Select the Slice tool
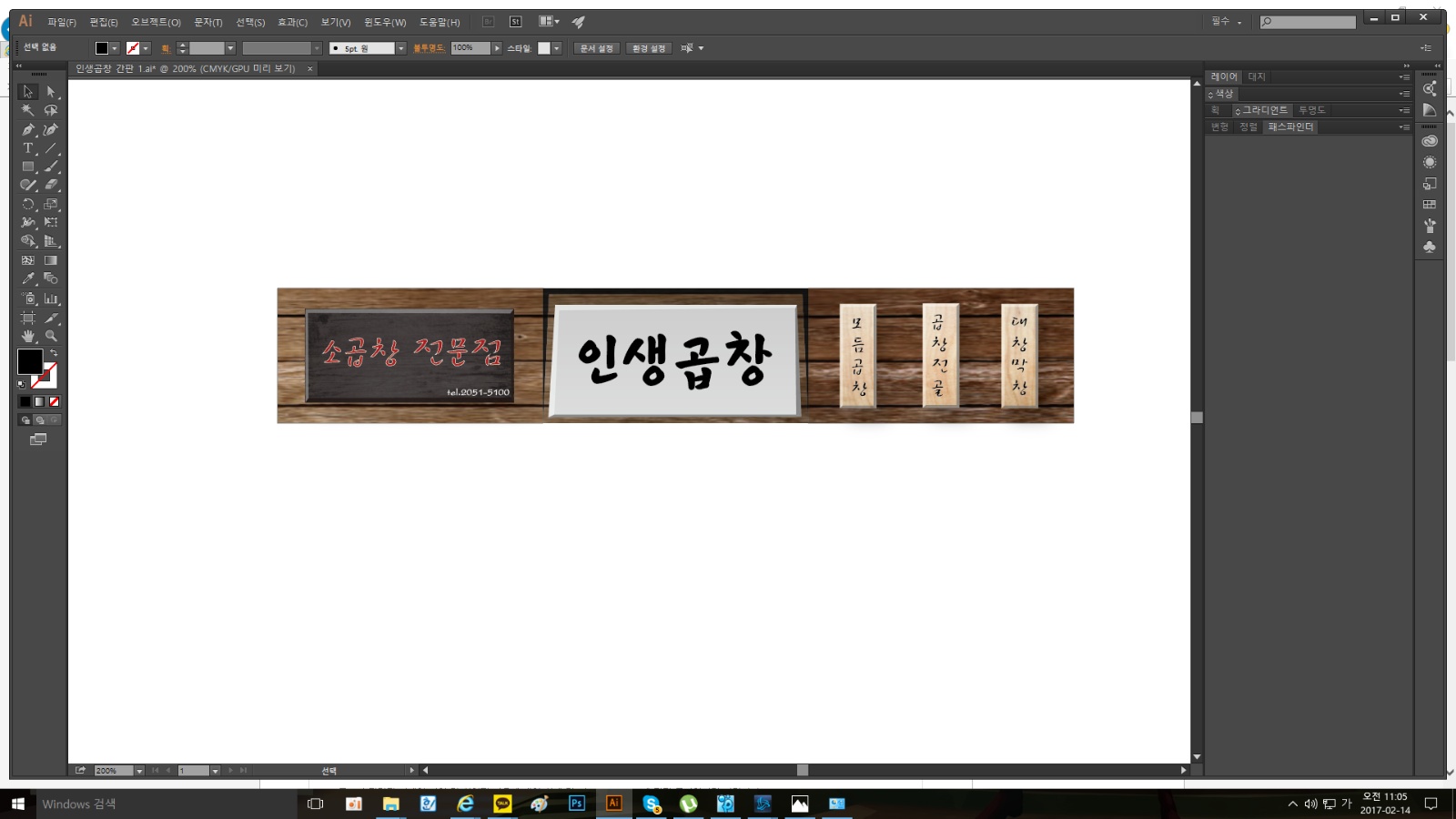This screenshot has height=819, width=1456. click(x=51, y=318)
